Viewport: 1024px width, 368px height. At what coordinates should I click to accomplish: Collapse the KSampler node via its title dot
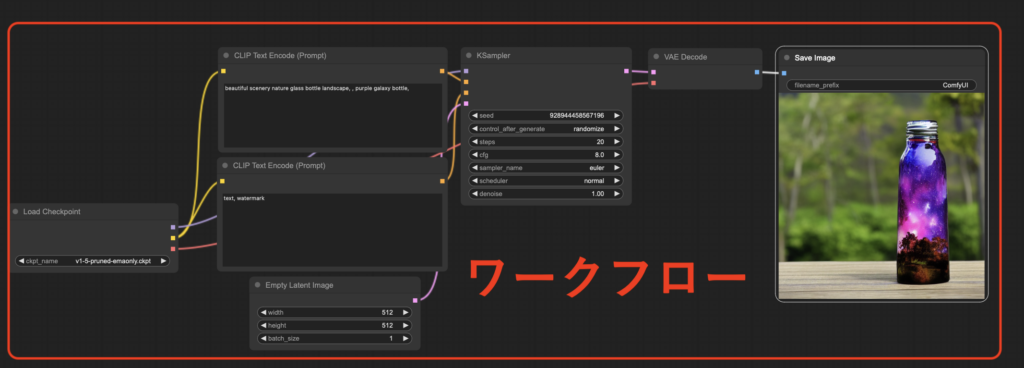[469, 56]
